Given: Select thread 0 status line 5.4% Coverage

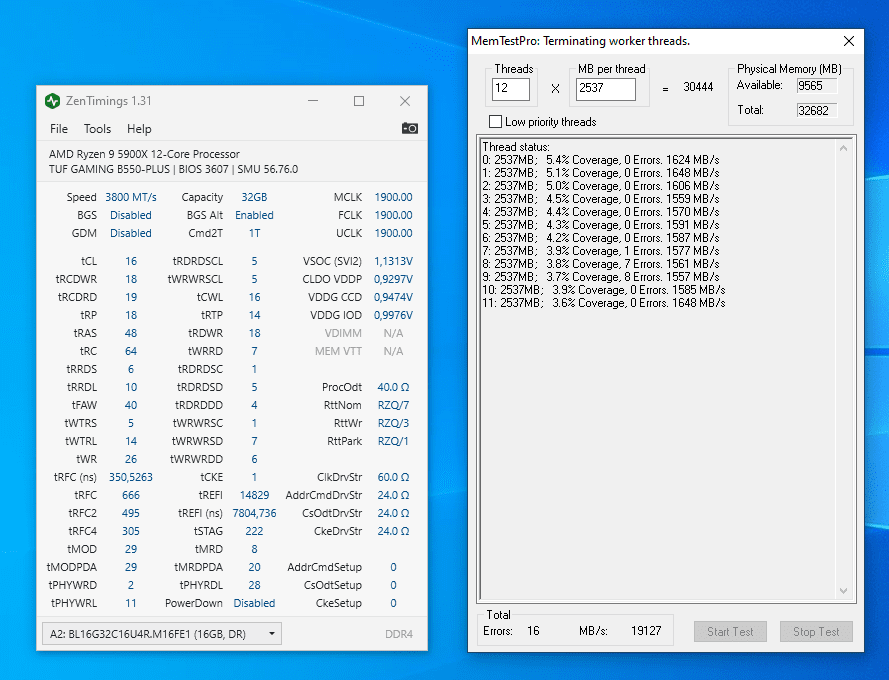Looking at the screenshot, I should point(600,160).
